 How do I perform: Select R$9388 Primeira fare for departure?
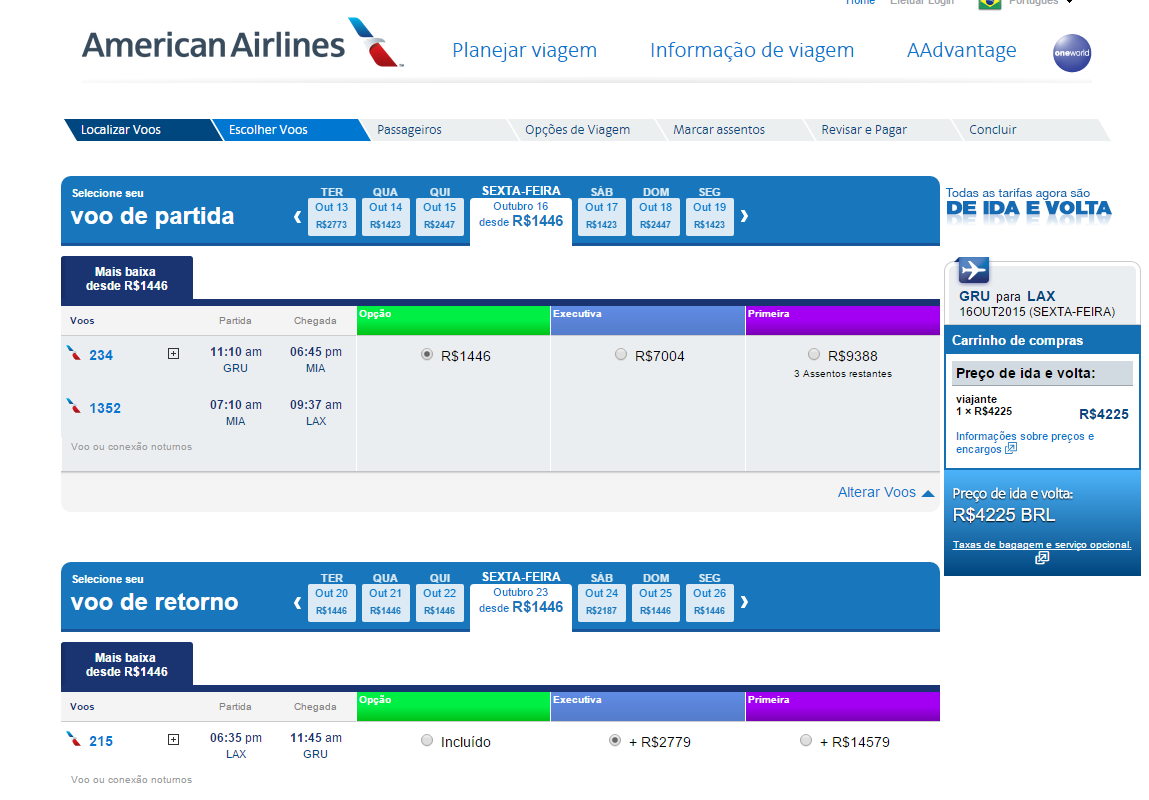coord(814,355)
